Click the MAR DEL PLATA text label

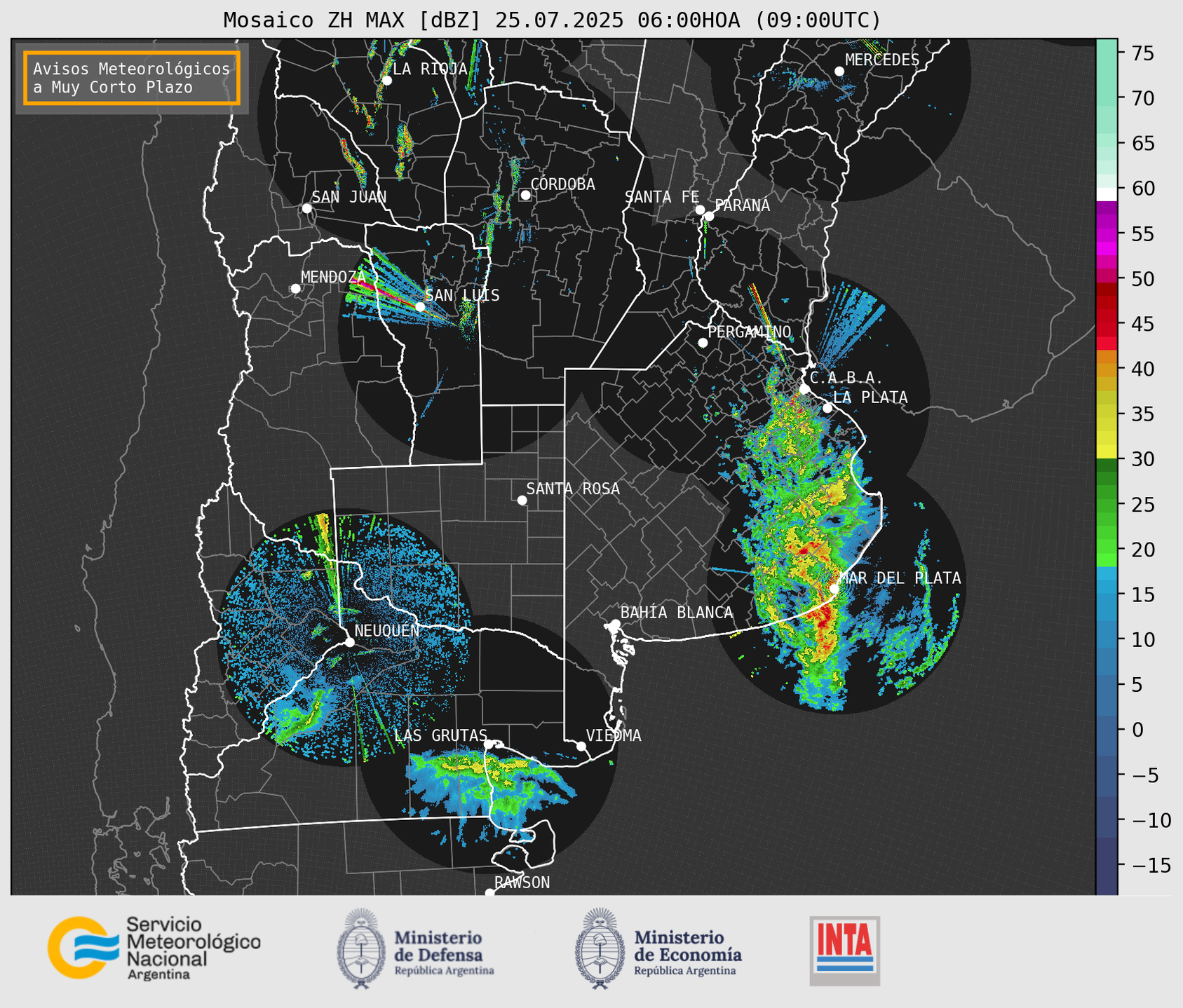[x=900, y=578]
